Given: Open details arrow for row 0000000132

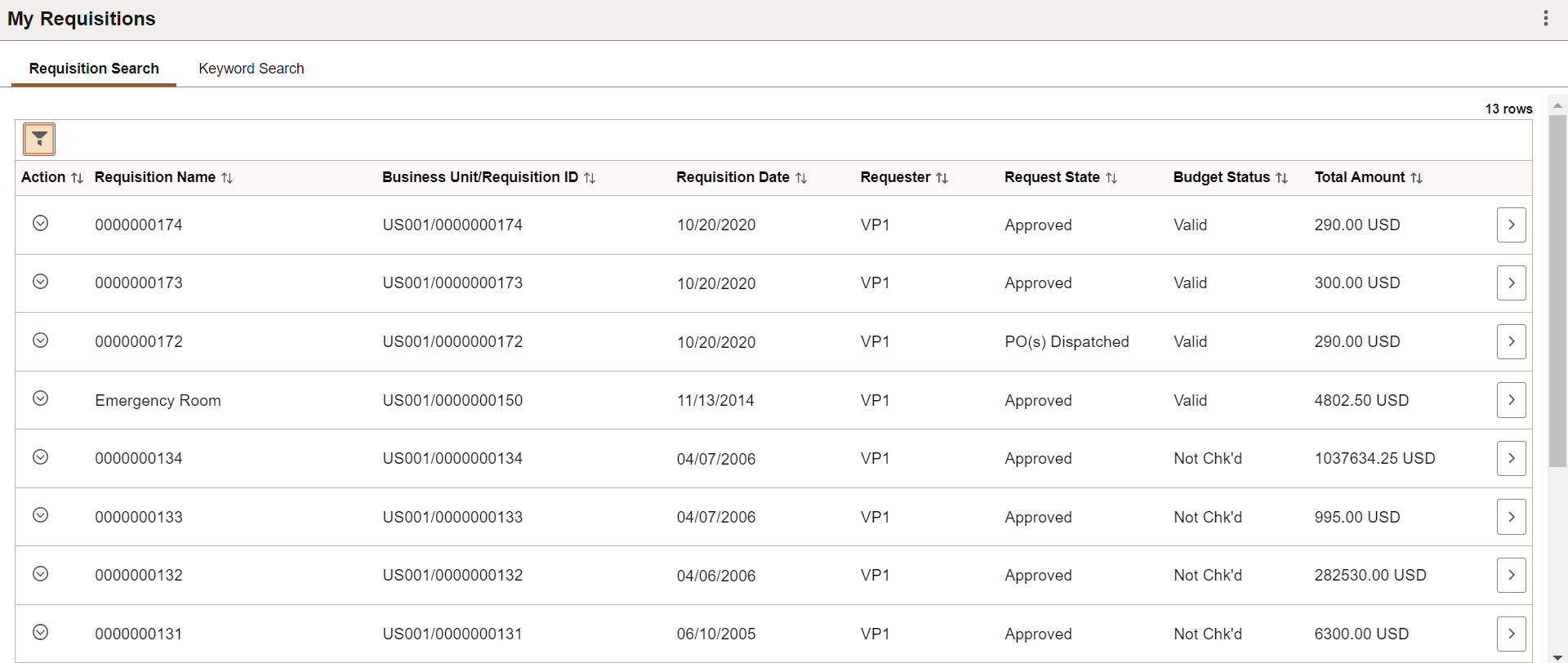Looking at the screenshot, I should (x=1511, y=575).
